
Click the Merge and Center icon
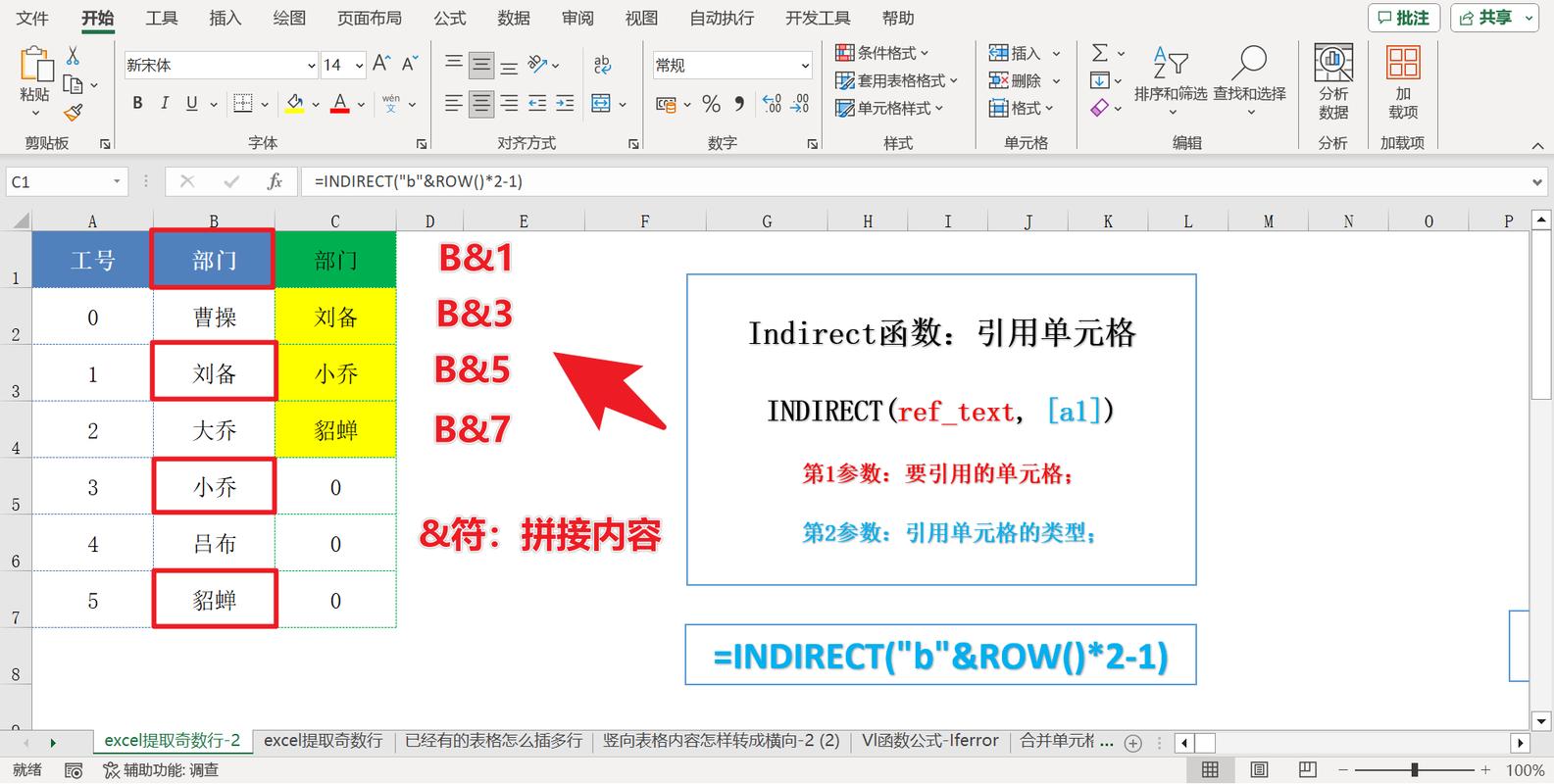tap(601, 104)
